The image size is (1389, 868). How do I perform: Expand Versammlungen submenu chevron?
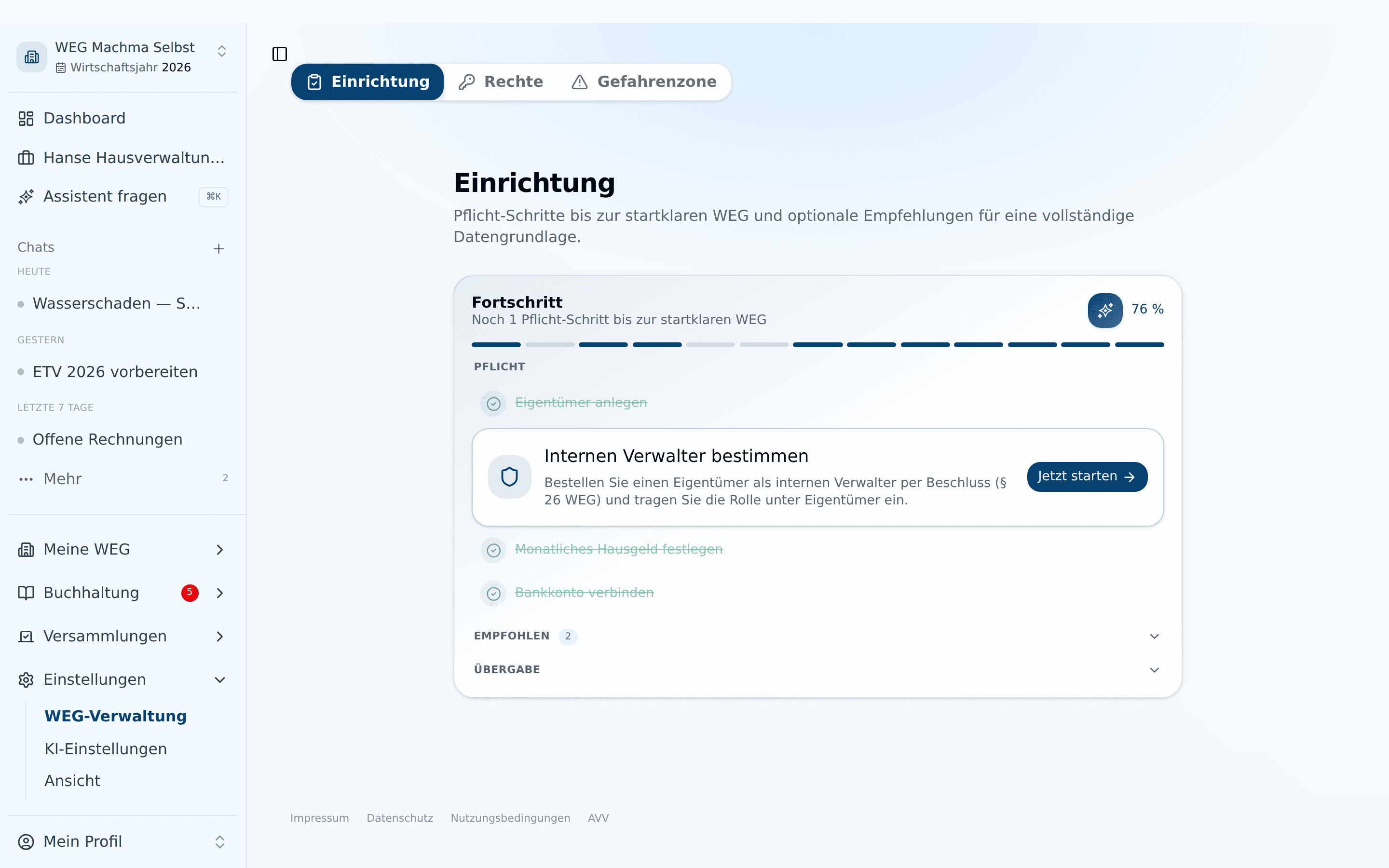point(220,636)
